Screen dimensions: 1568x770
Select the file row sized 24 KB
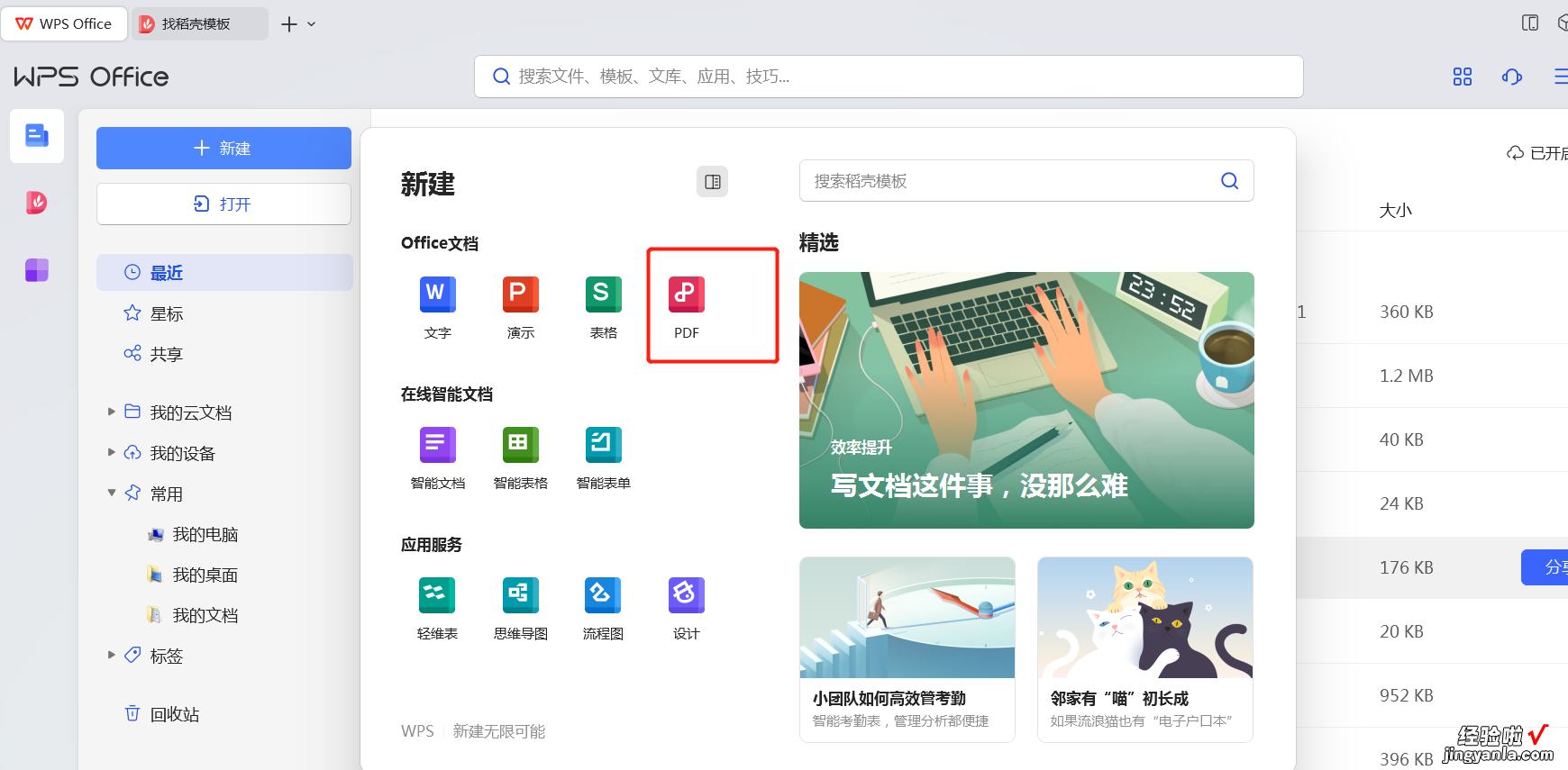coord(1432,503)
